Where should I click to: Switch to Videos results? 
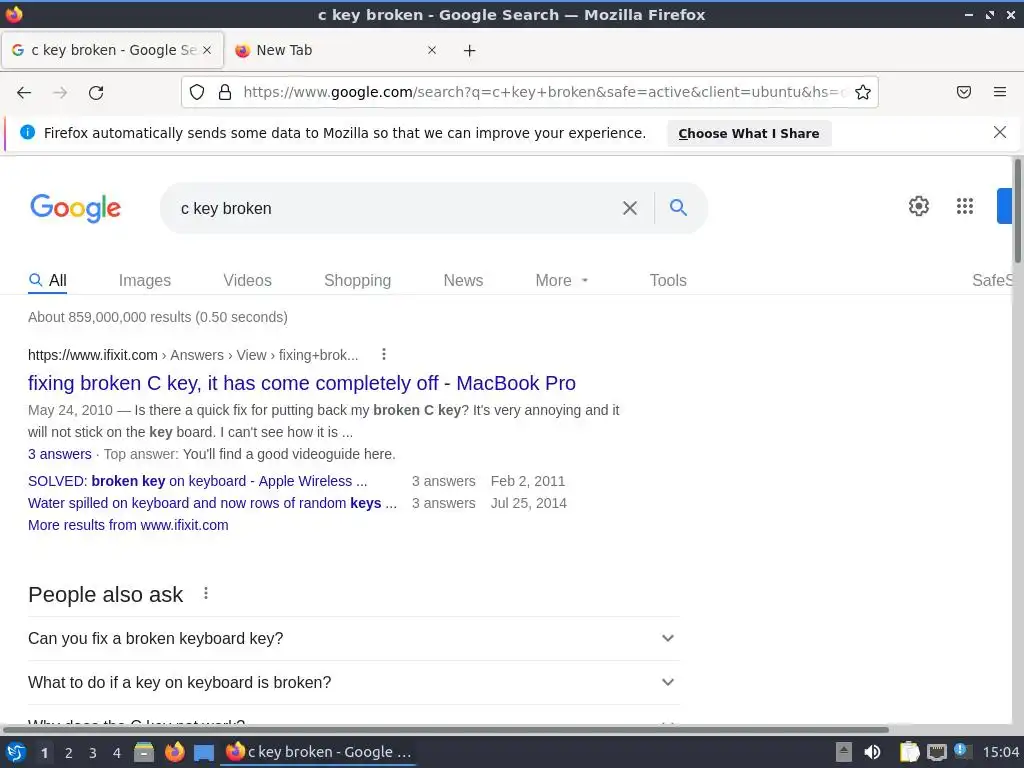pos(247,280)
